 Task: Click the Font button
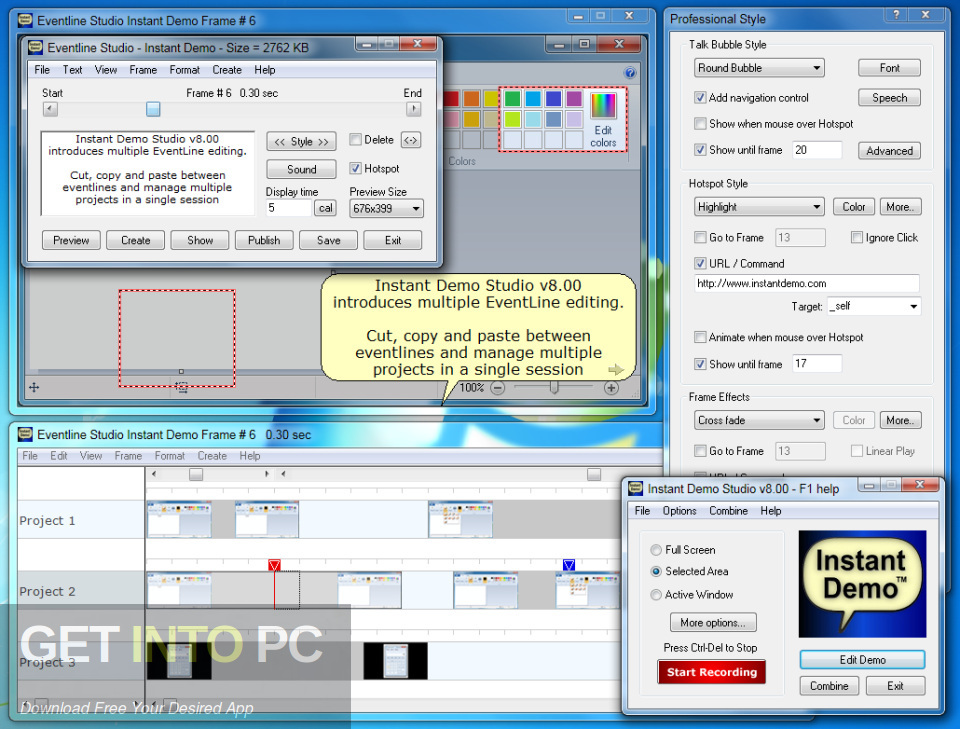[x=889, y=68]
